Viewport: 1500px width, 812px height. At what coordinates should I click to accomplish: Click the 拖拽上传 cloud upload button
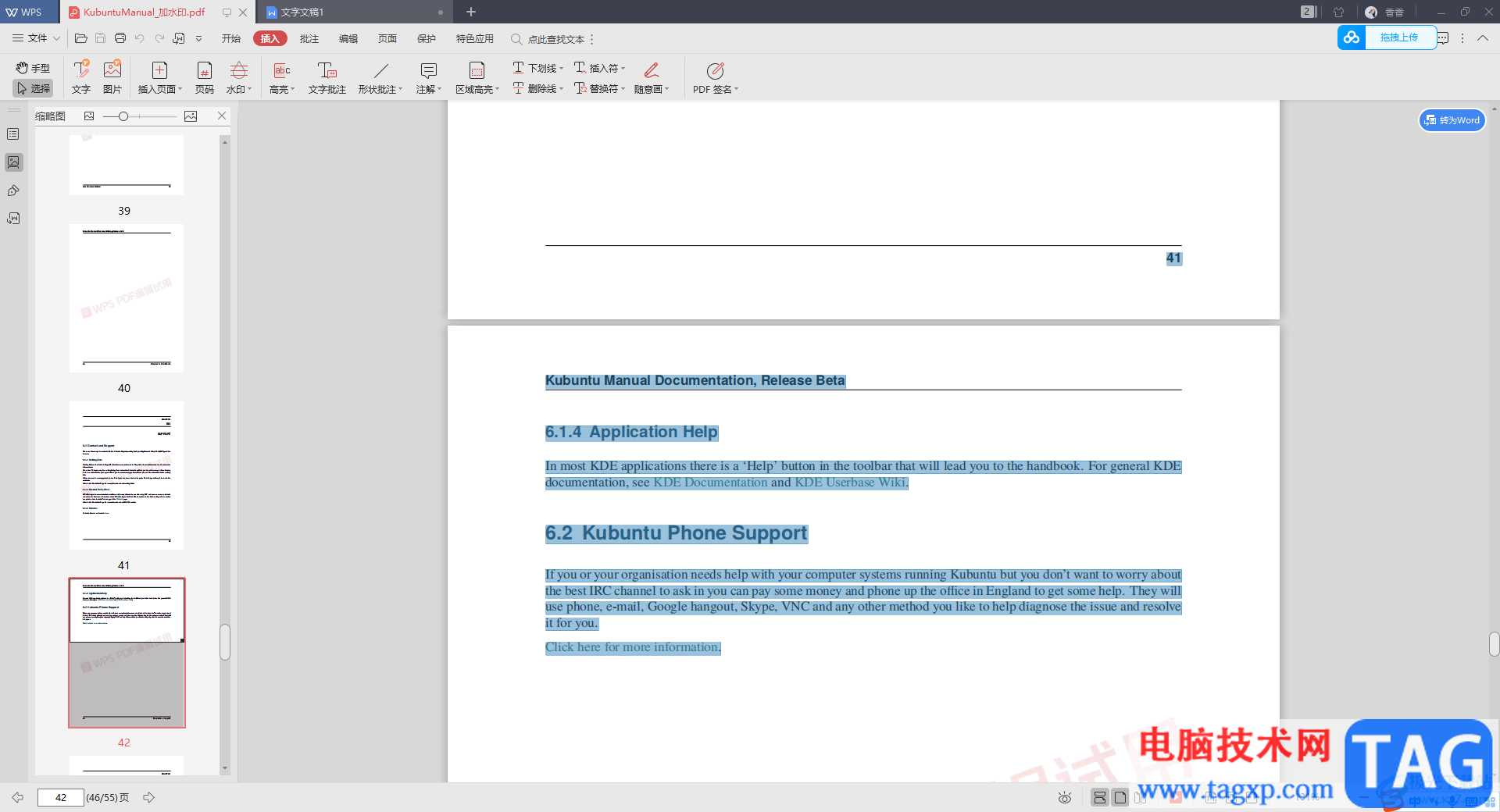point(1387,37)
